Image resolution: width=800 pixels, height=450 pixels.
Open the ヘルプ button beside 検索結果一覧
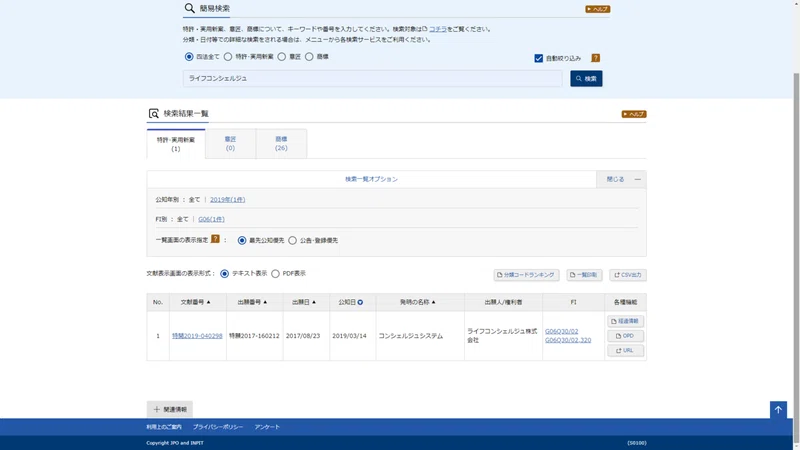tap(634, 114)
